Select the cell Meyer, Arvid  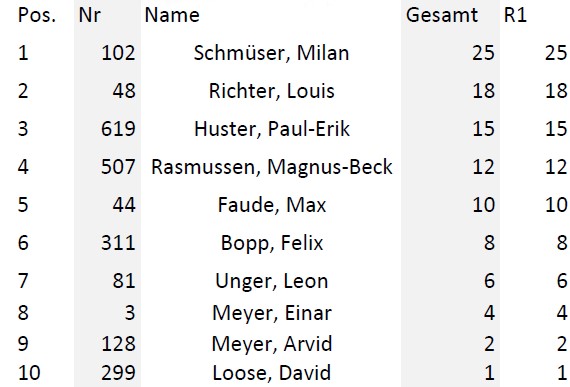click(272, 344)
